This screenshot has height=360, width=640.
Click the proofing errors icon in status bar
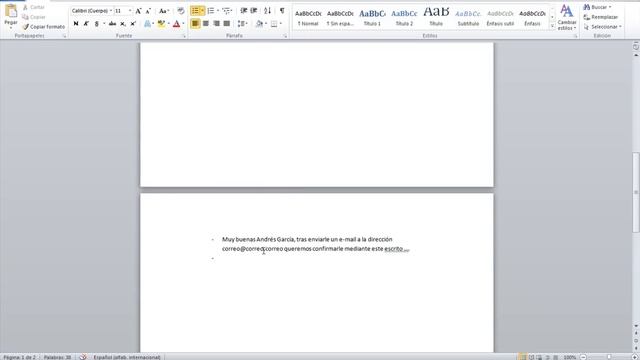(x=83, y=357)
